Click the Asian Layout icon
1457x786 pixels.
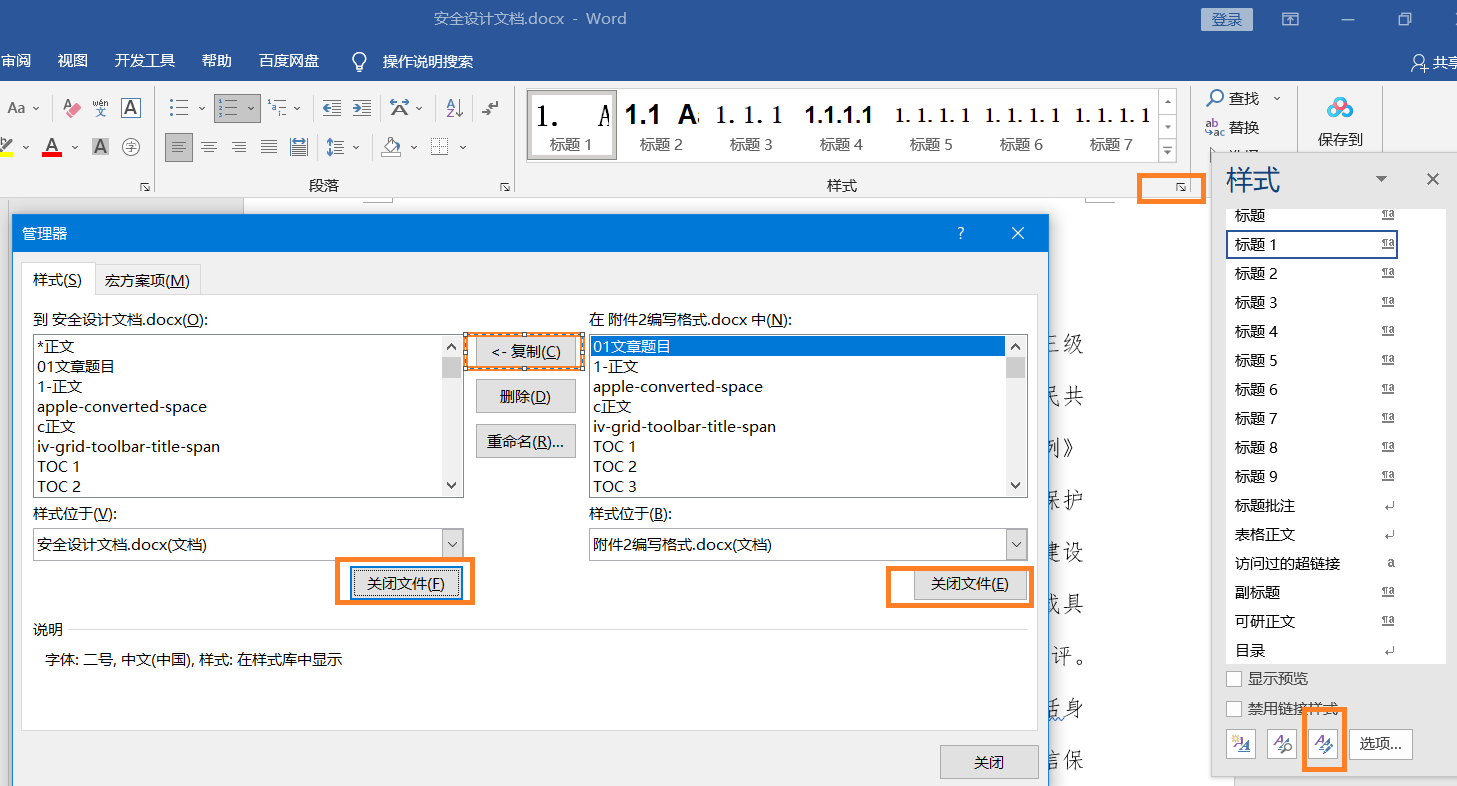(399, 107)
